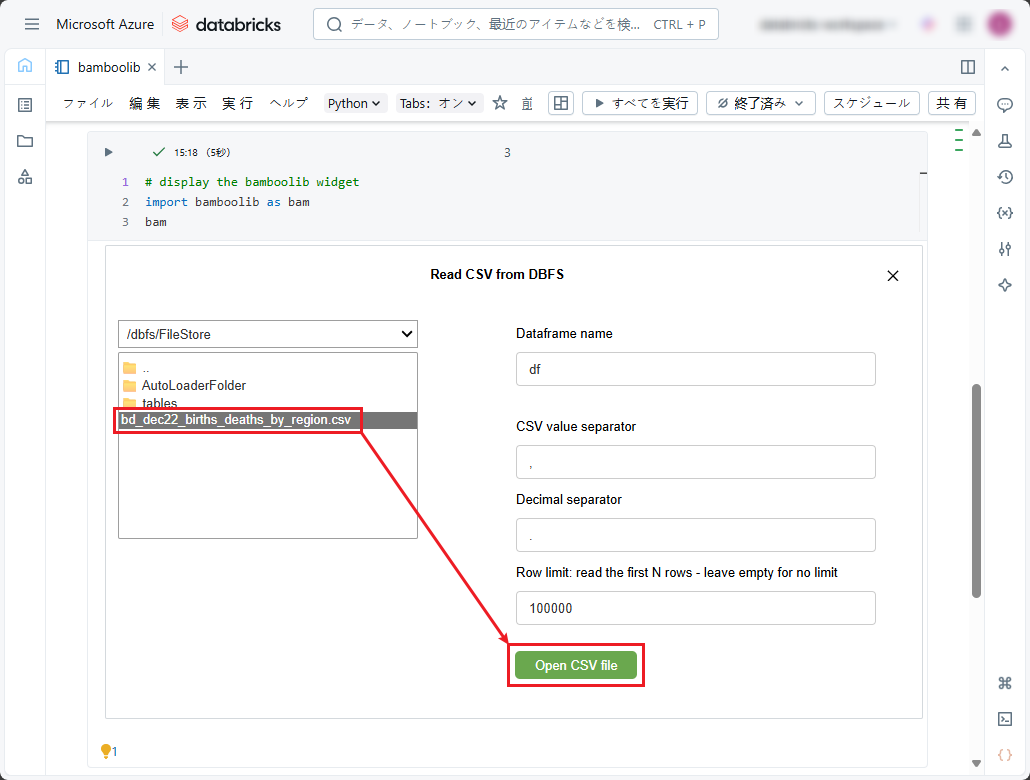Open the variables {x} panel

click(1005, 213)
